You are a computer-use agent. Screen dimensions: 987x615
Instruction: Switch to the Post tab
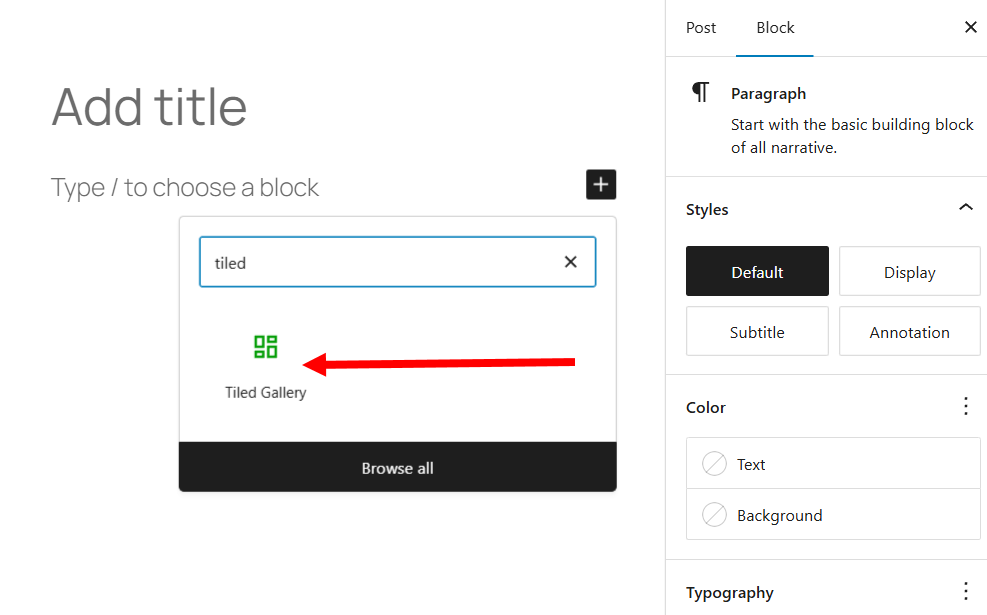[x=701, y=28]
